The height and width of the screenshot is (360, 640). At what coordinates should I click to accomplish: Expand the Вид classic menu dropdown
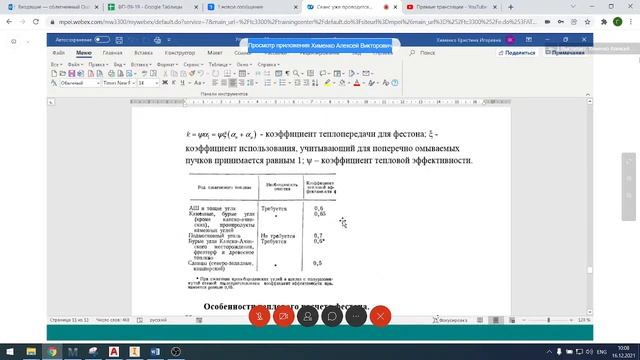[x=119, y=64]
